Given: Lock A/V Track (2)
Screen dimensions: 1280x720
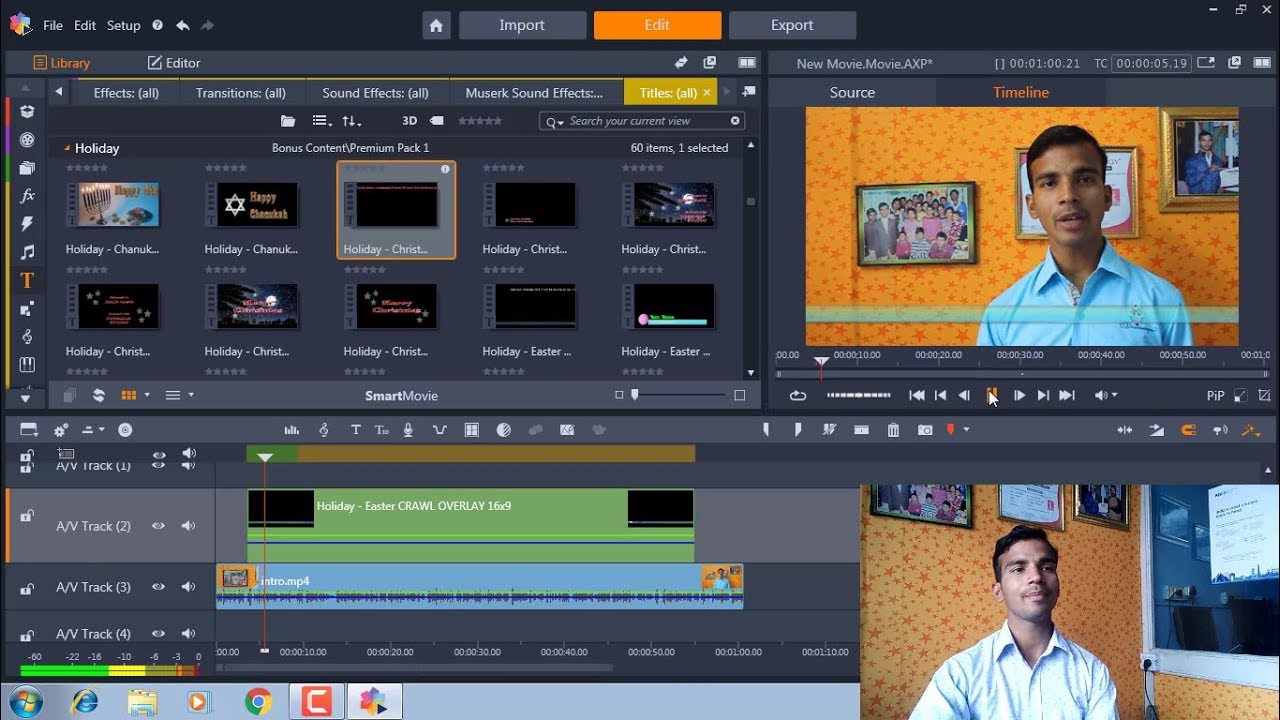Looking at the screenshot, I should pyautogui.click(x=27, y=517).
